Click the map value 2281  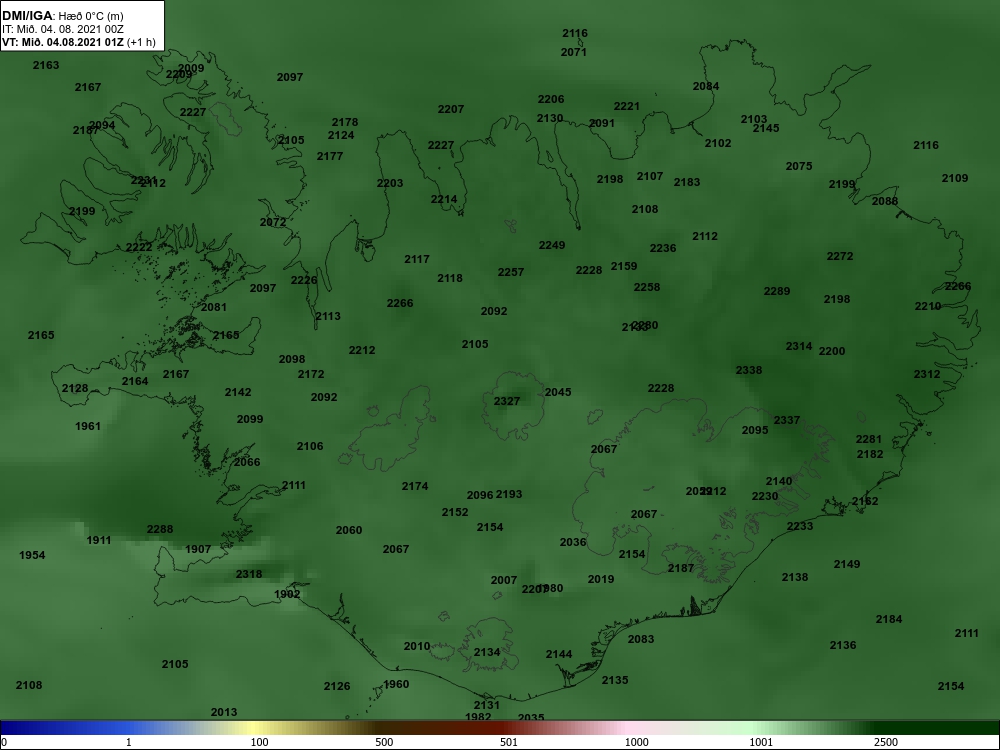click(869, 439)
